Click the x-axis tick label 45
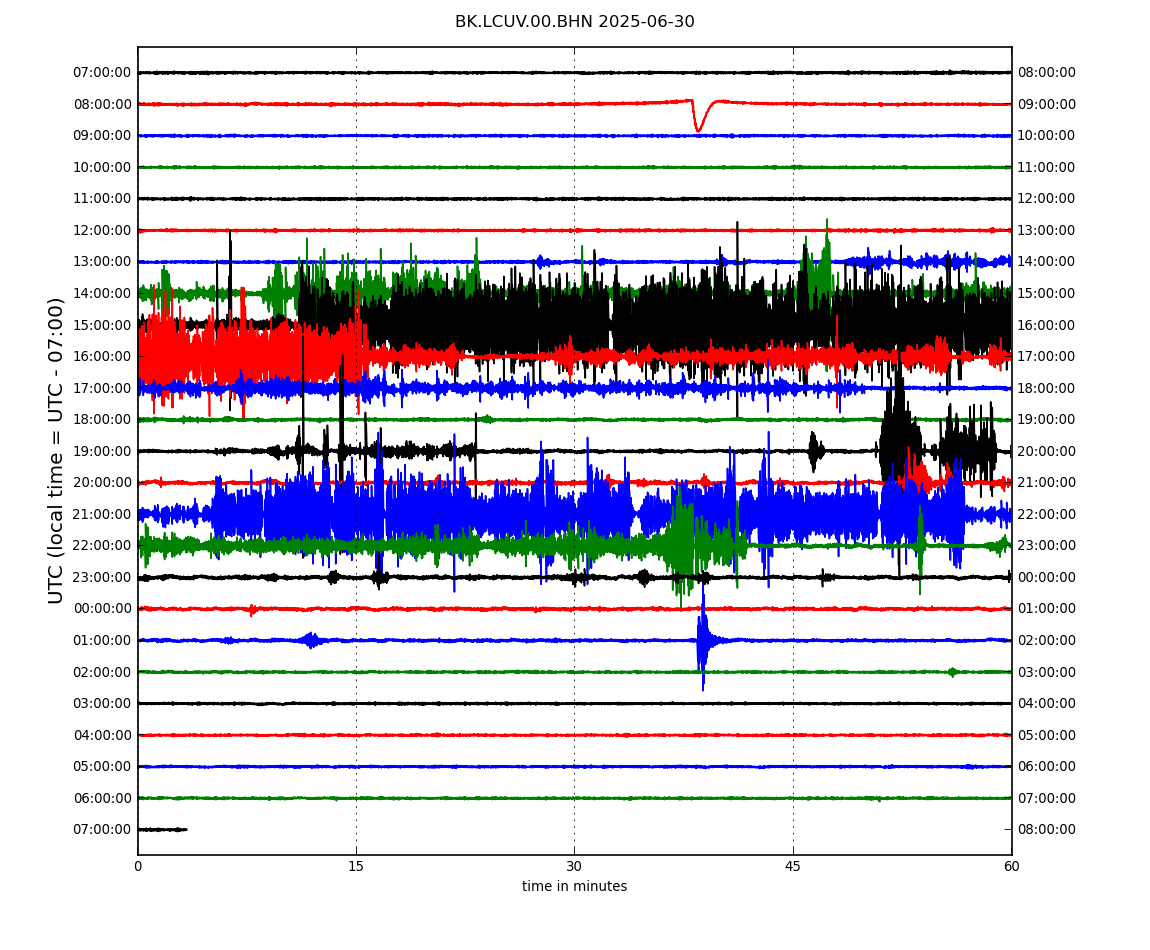The width and height of the screenshot is (1150, 950). pos(793,866)
